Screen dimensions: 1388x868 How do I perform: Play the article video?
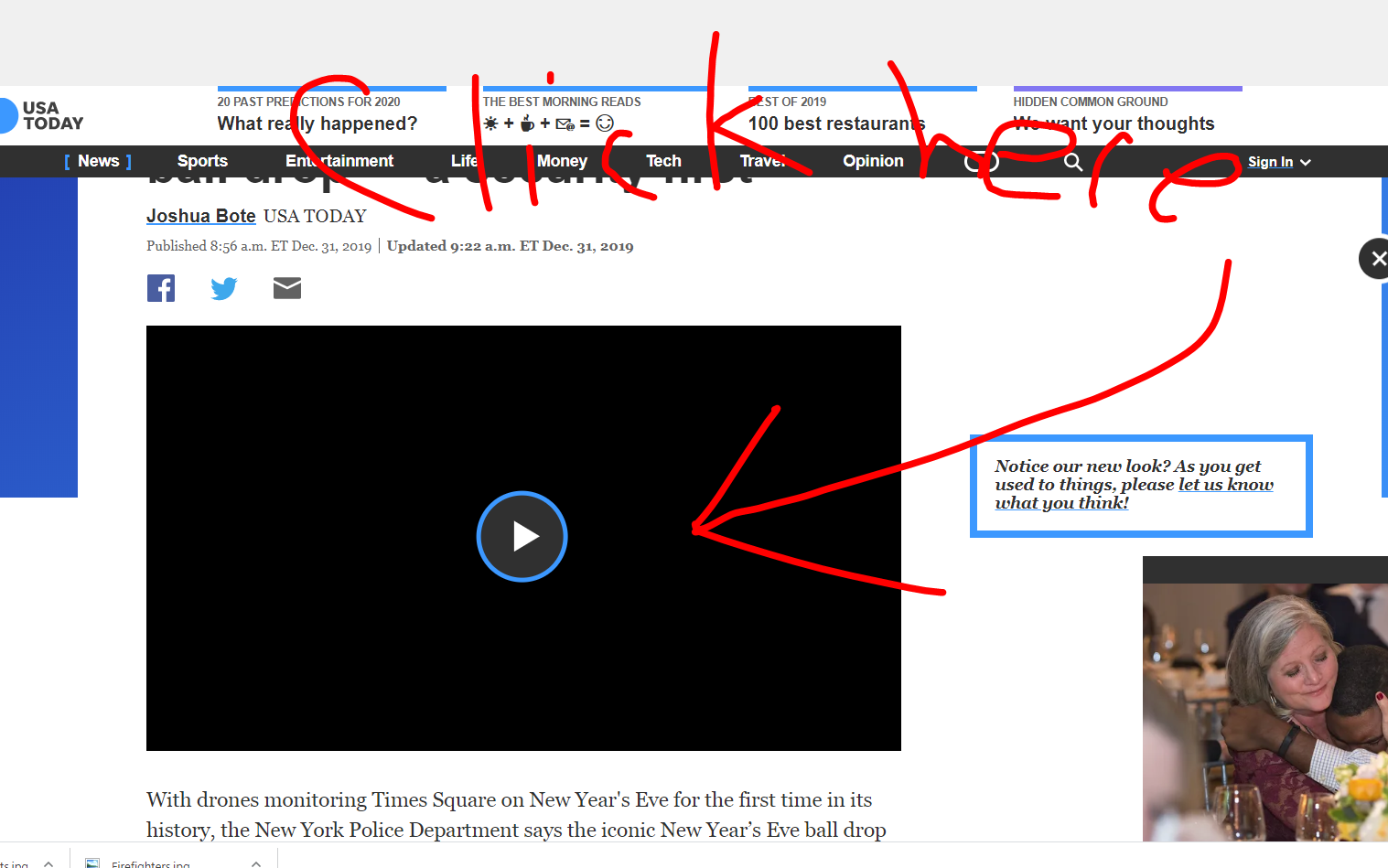point(522,536)
